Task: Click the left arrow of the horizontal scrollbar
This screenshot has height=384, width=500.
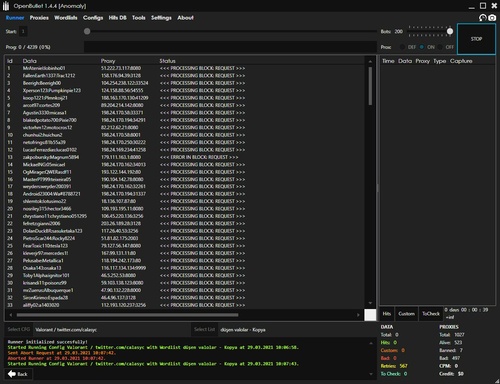Action: point(11,315)
